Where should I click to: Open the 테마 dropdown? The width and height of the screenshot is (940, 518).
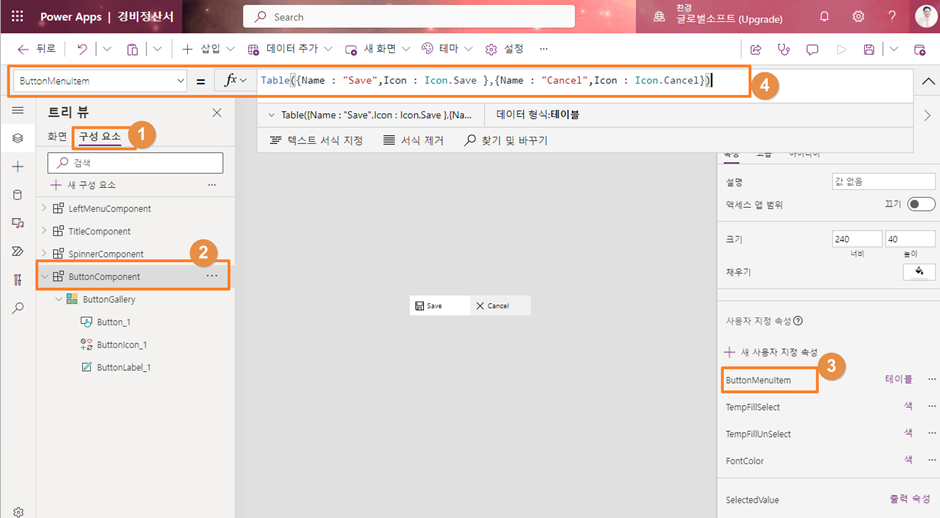pyautogui.click(x=468, y=49)
